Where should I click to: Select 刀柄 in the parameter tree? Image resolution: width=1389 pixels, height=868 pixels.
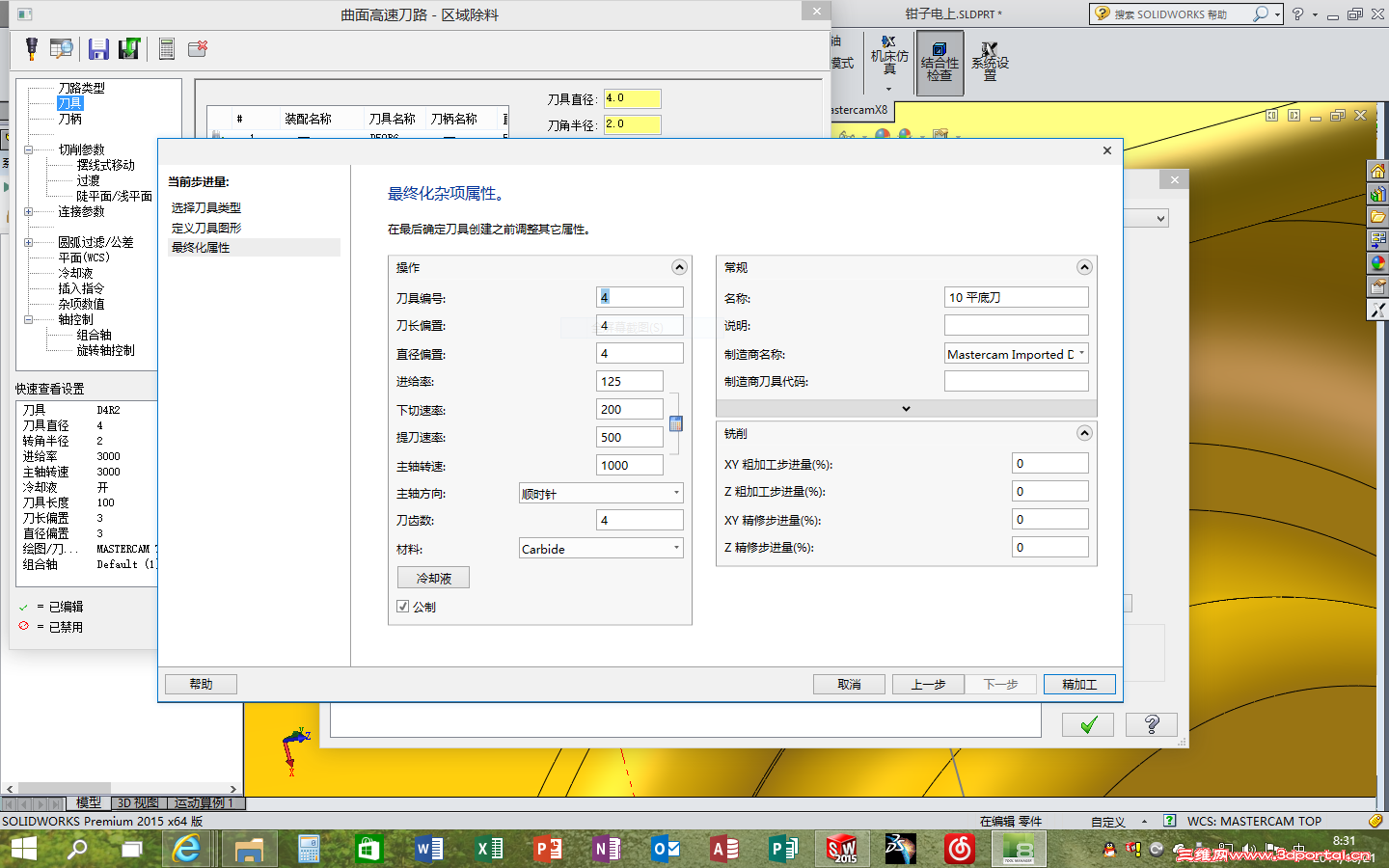pos(69,119)
